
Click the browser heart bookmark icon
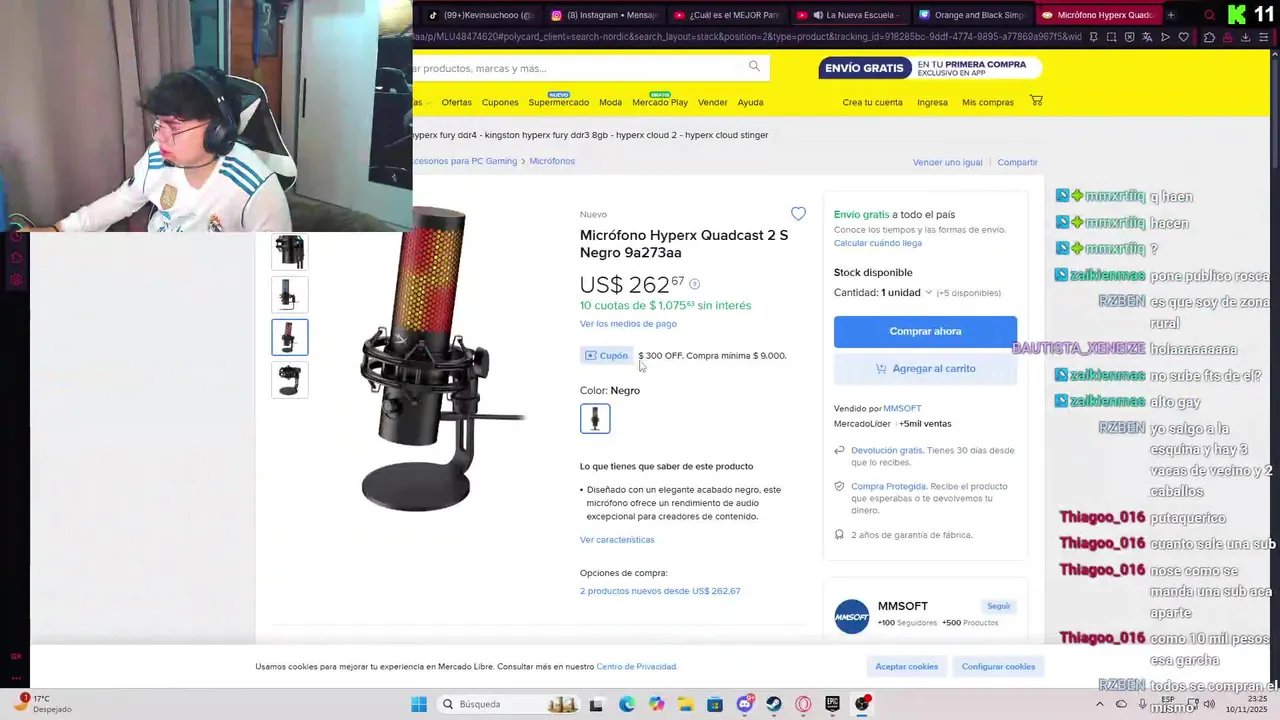tap(1183, 37)
